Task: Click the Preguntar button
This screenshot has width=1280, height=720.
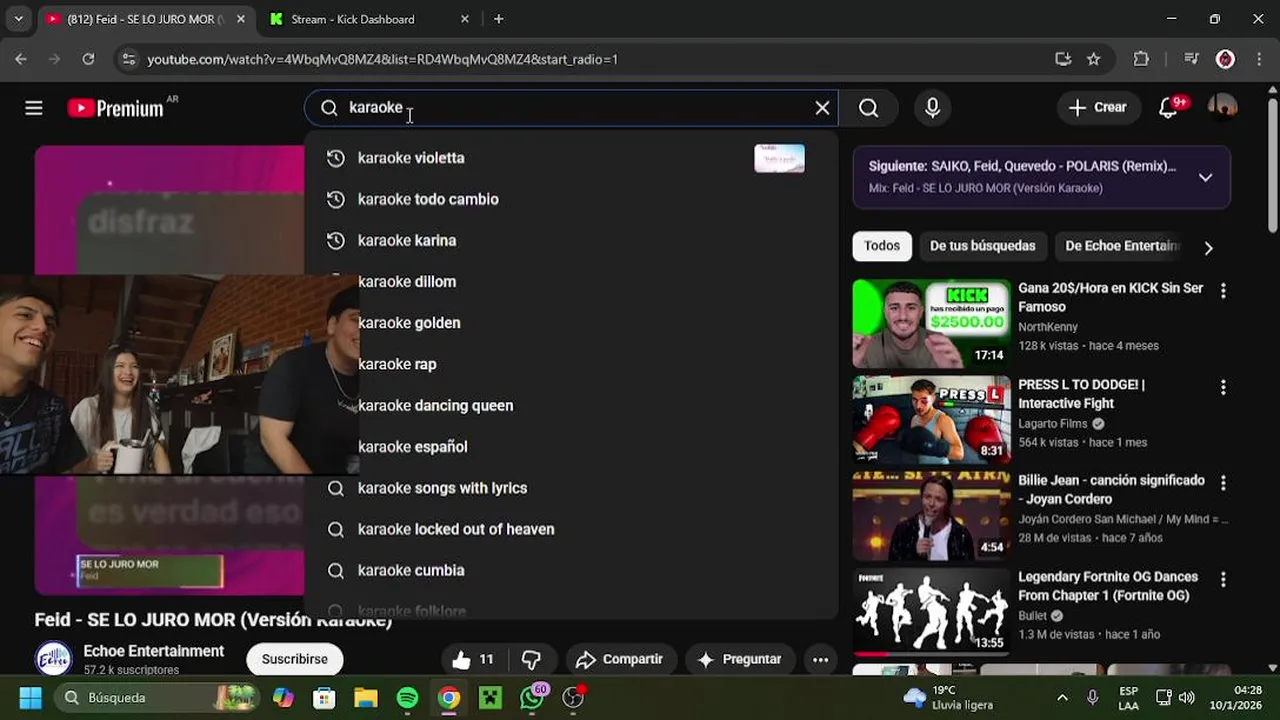Action: [x=739, y=659]
